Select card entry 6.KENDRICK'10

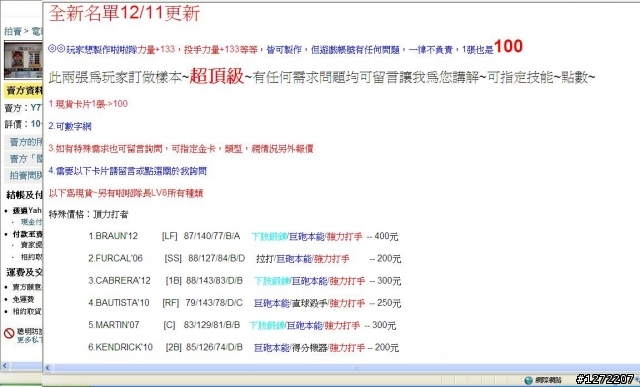pos(120,347)
